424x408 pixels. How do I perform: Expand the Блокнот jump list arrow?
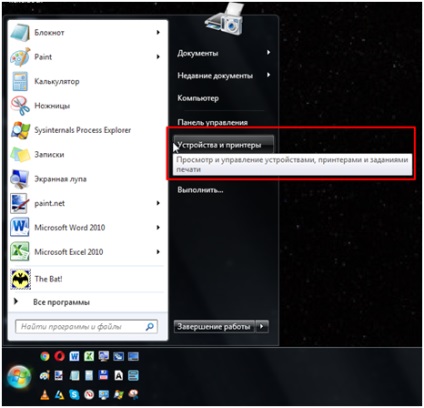click(158, 32)
